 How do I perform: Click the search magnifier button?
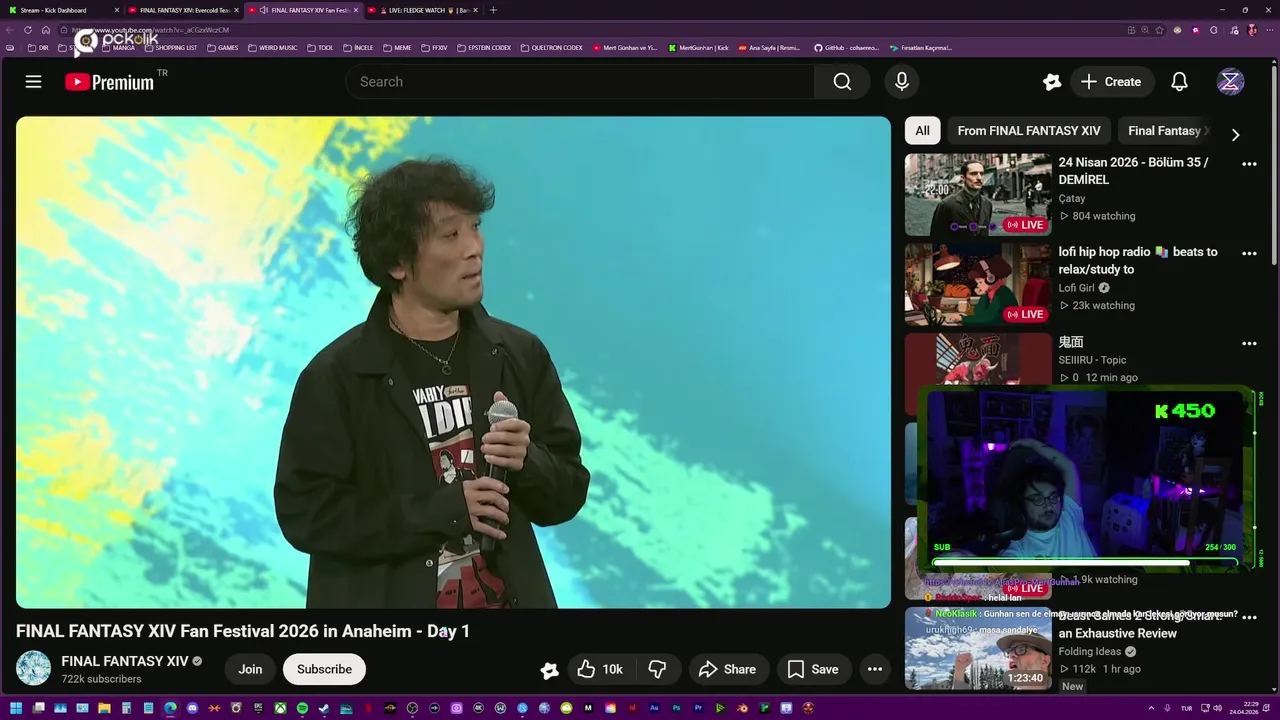[842, 82]
